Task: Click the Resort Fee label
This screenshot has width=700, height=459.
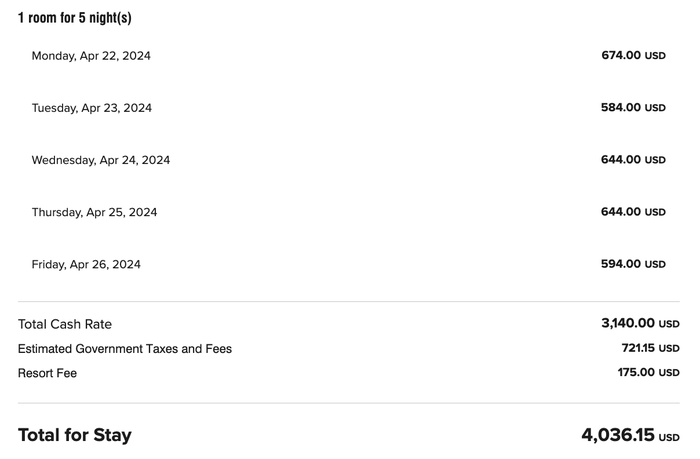Action: point(47,373)
